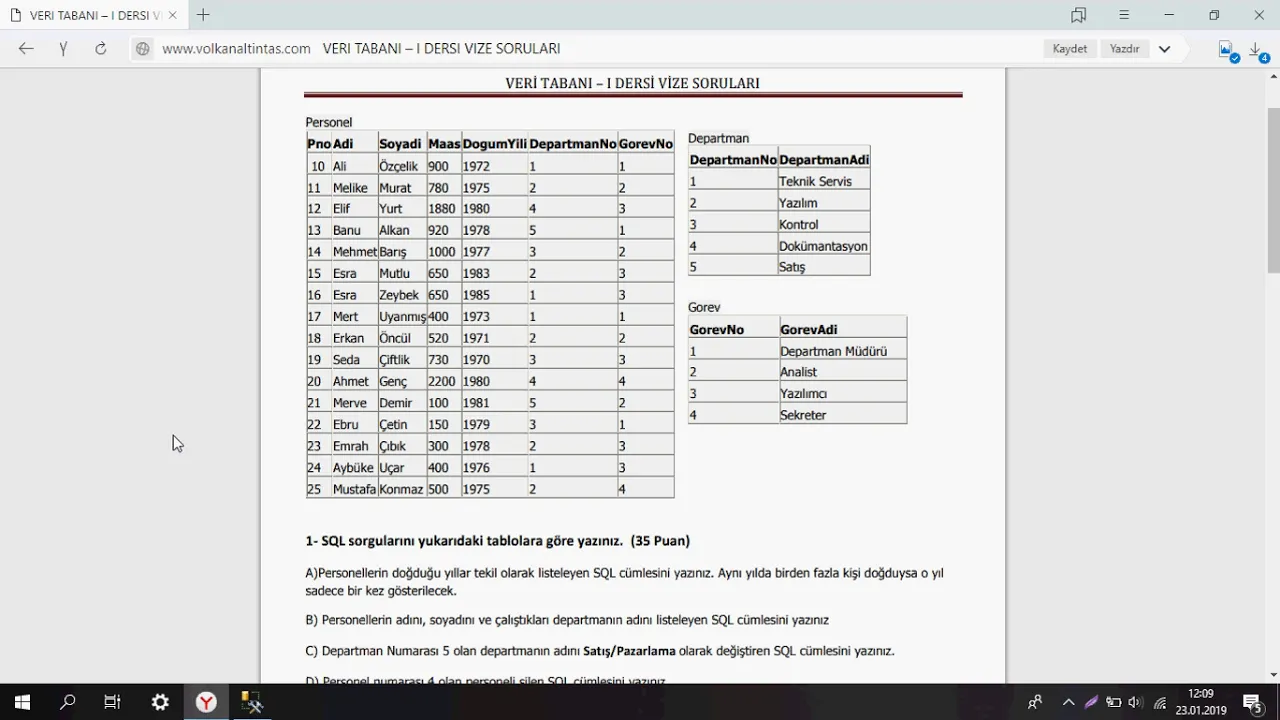Open the downloads icon with badge 4
The height and width of the screenshot is (720, 1280).
[1259, 50]
